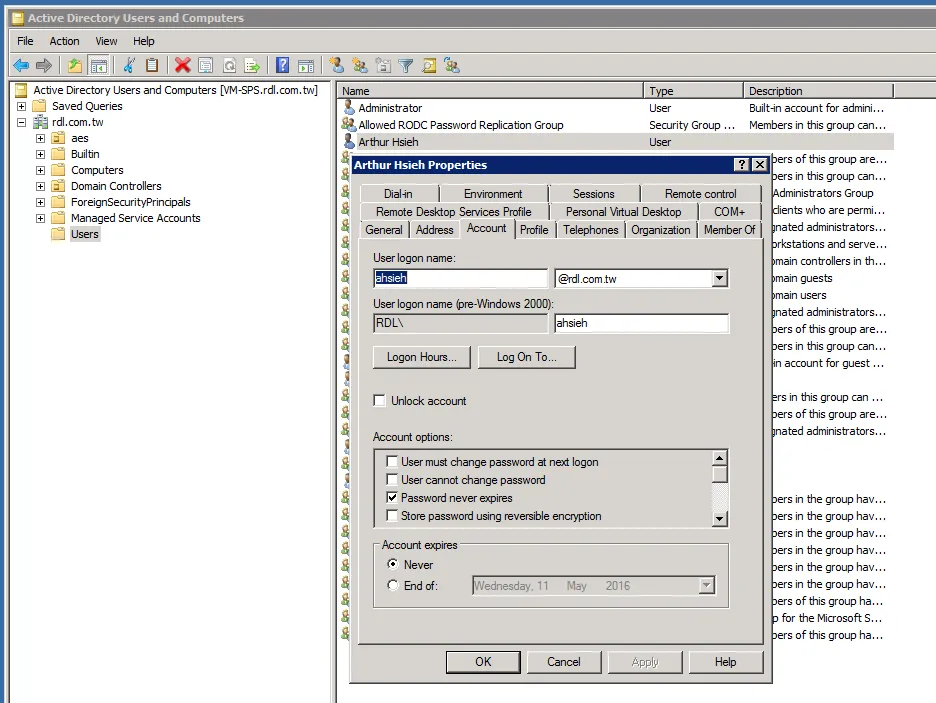Click the blue Help question mark icon

[x=283, y=66]
